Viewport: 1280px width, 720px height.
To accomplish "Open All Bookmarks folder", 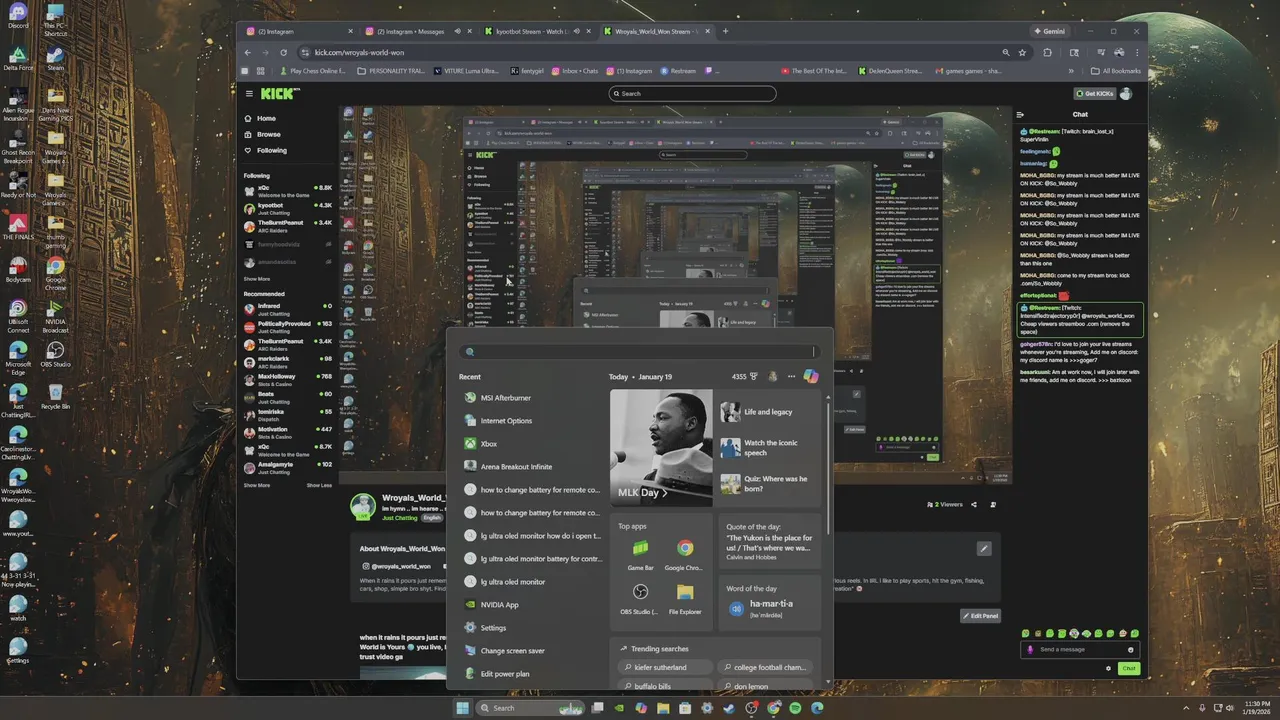I will click(x=1115, y=71).
